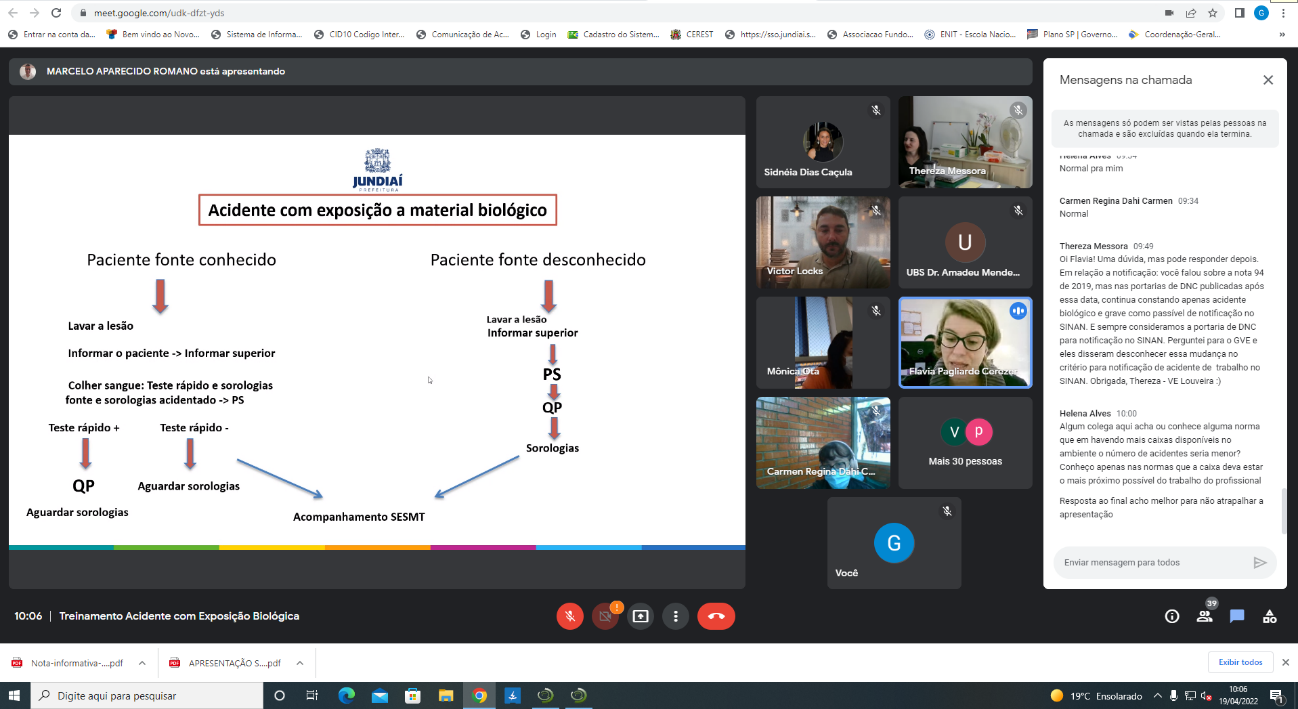This screenshot has height=709, width=1298.
Task: Click the chat panel scrollbar
Action: 1283,512
